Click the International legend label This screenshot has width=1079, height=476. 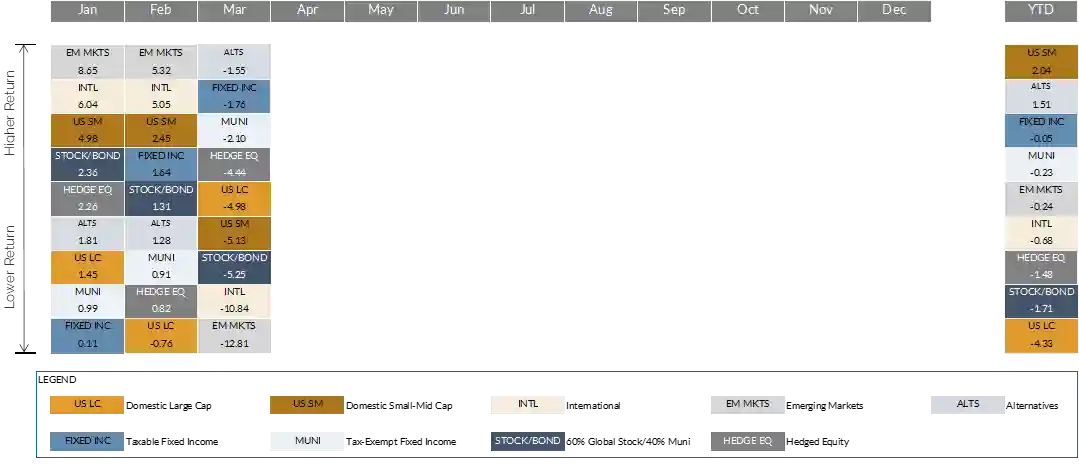point(593,406)
